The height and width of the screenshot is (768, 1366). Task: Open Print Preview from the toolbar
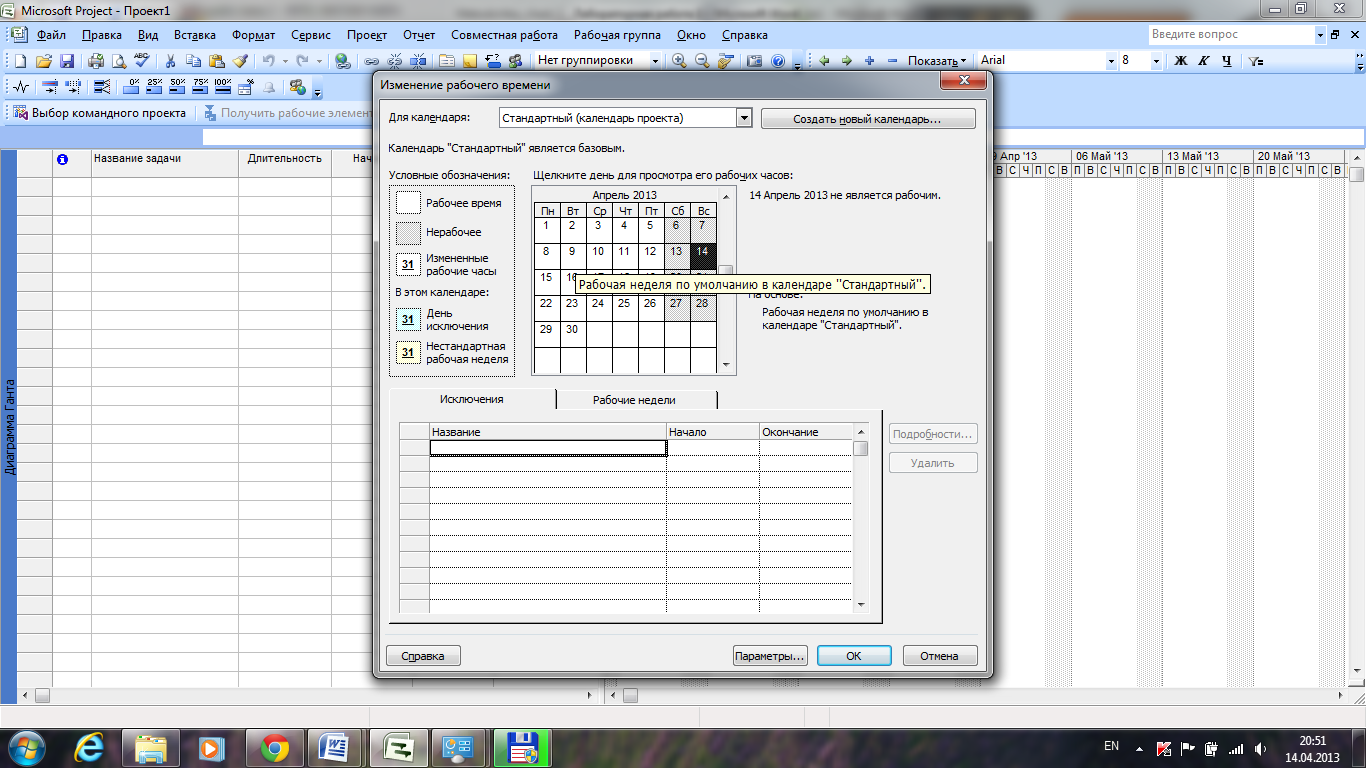118,61
